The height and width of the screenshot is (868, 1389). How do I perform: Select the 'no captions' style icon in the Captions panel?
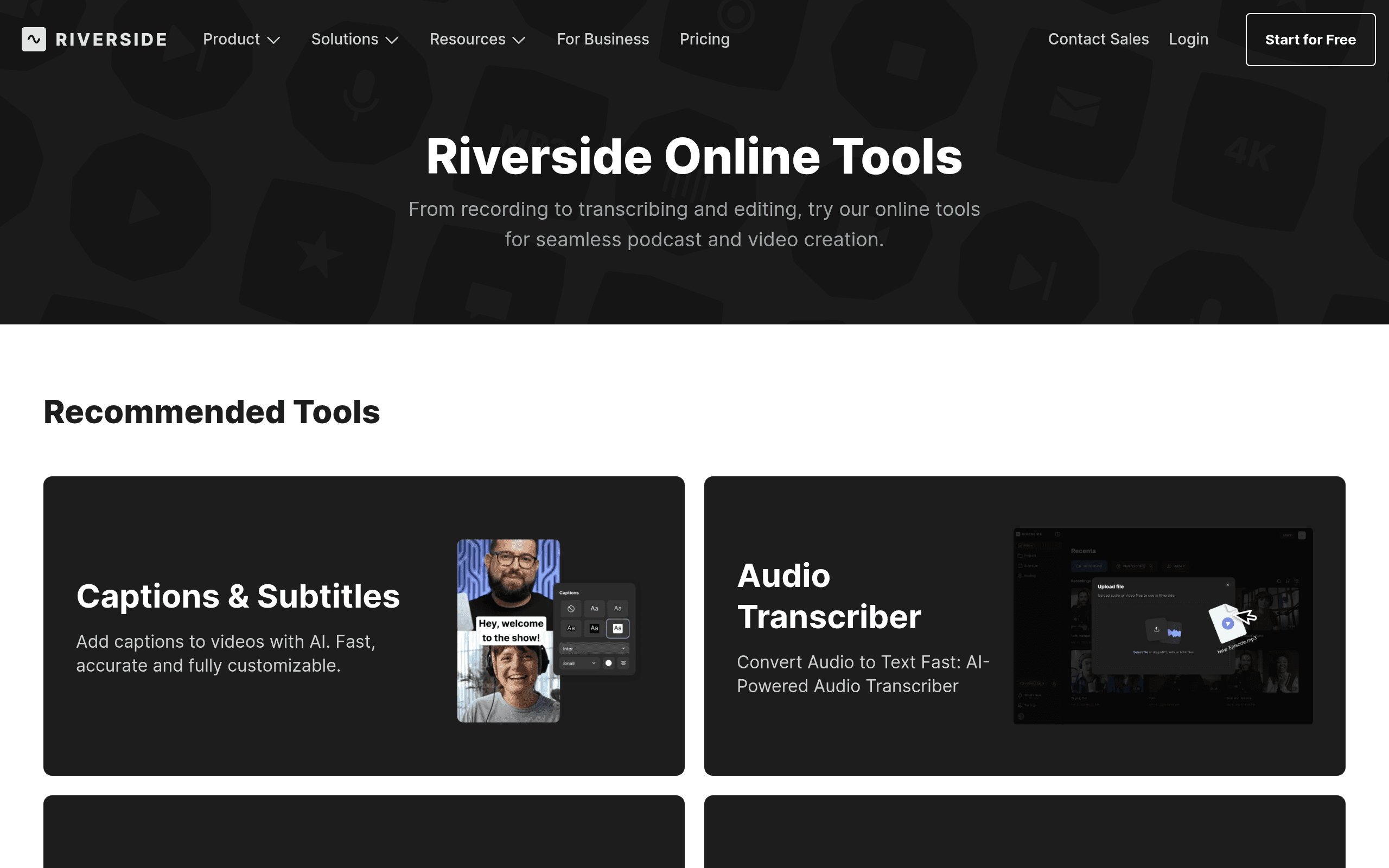pyautogui.click(x=571, y=609)
